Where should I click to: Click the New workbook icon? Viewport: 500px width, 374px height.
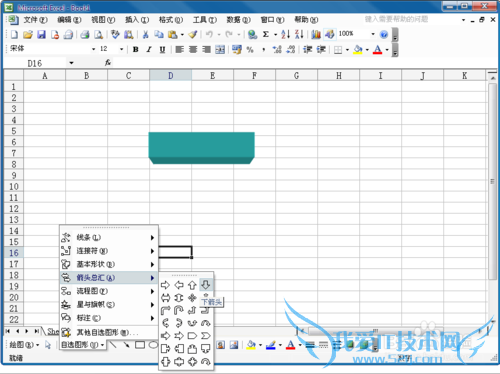[x=14, y=34]
